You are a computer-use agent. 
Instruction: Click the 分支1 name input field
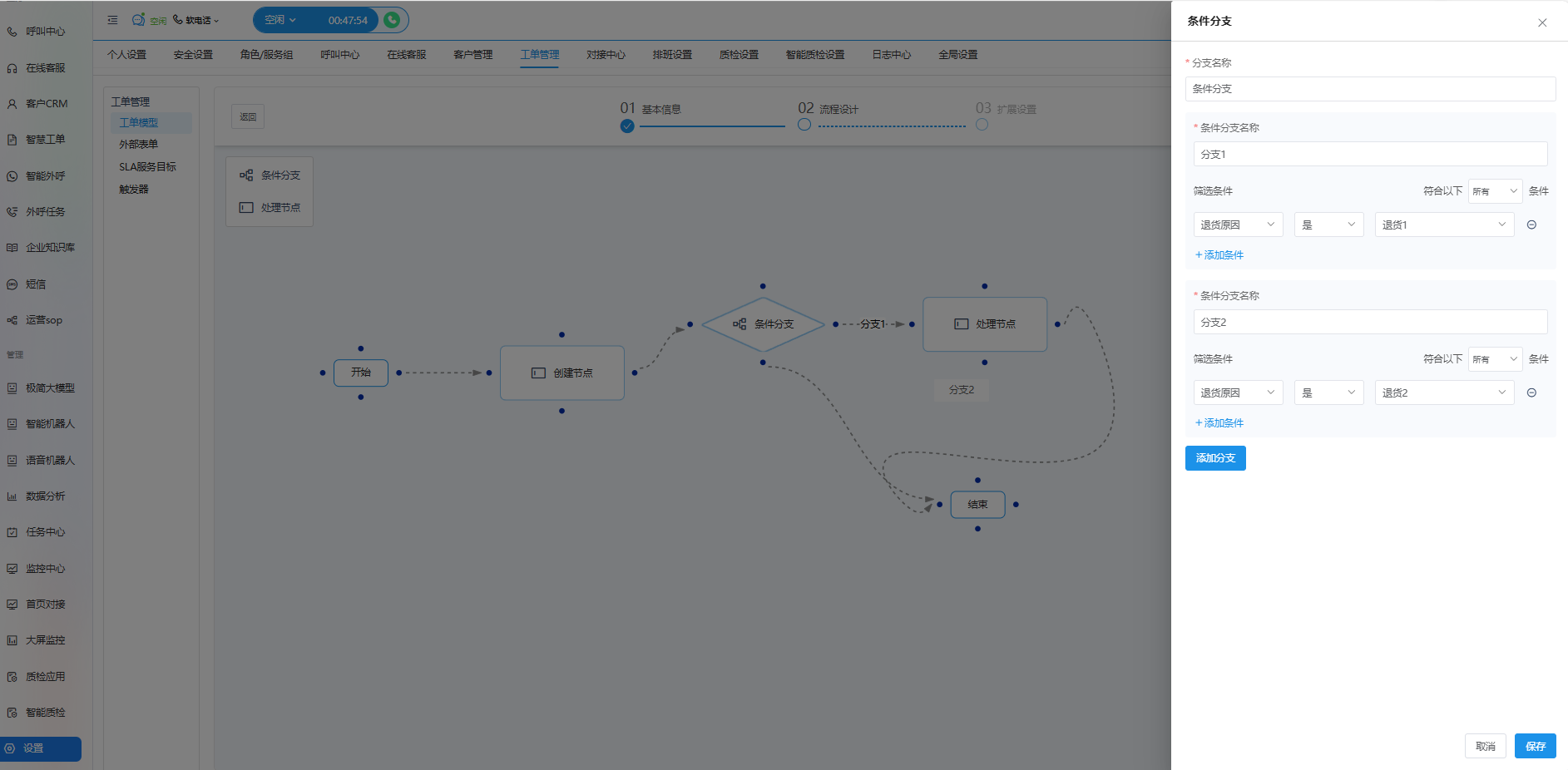(x=1370, y=154)
